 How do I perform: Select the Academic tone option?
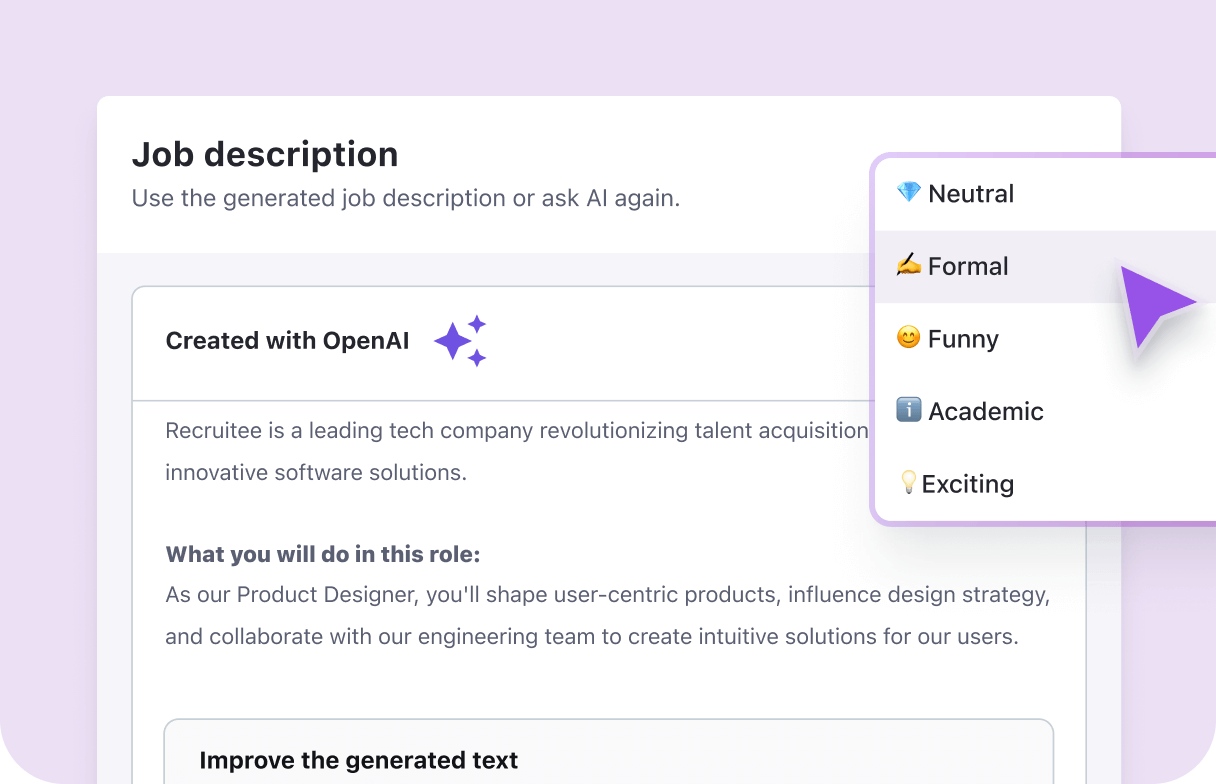click(x=985, y=410)
